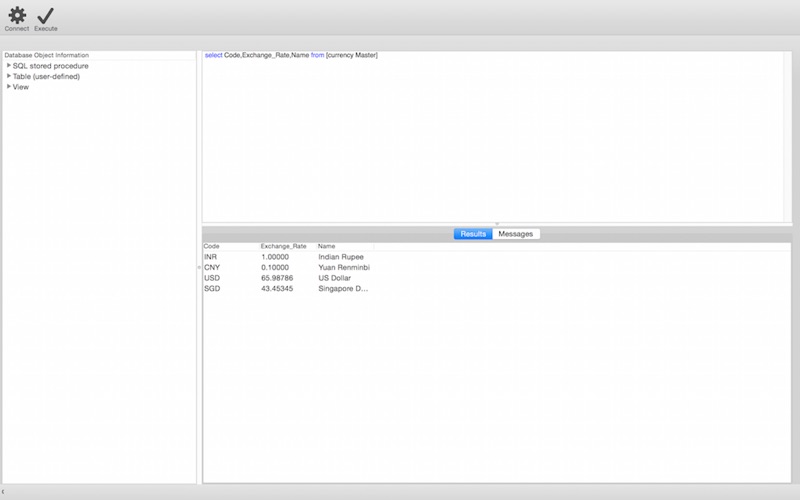The image size is (800, 500).
Task: Select the INR code cell
Action: 210,257
